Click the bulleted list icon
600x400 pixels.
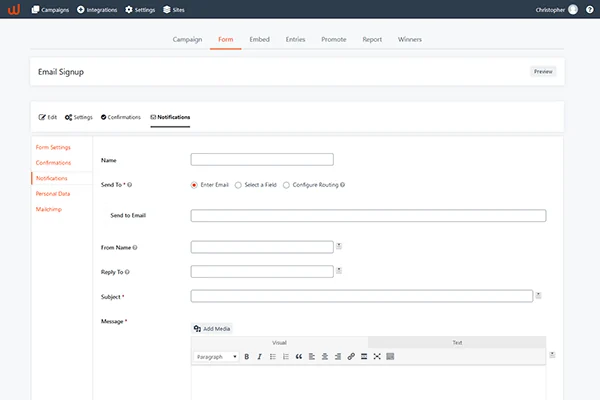tap(273, 356)
